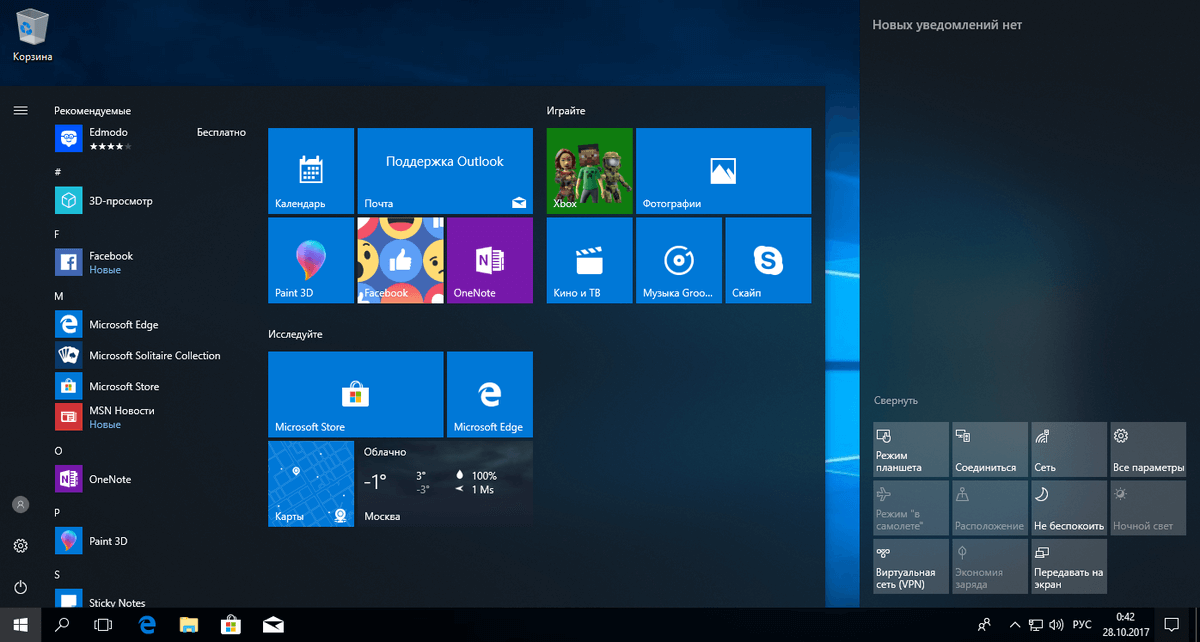1200x642 pixels.
Task: Open Paint 3D from its tile
Action: click(x=310, y=260)
